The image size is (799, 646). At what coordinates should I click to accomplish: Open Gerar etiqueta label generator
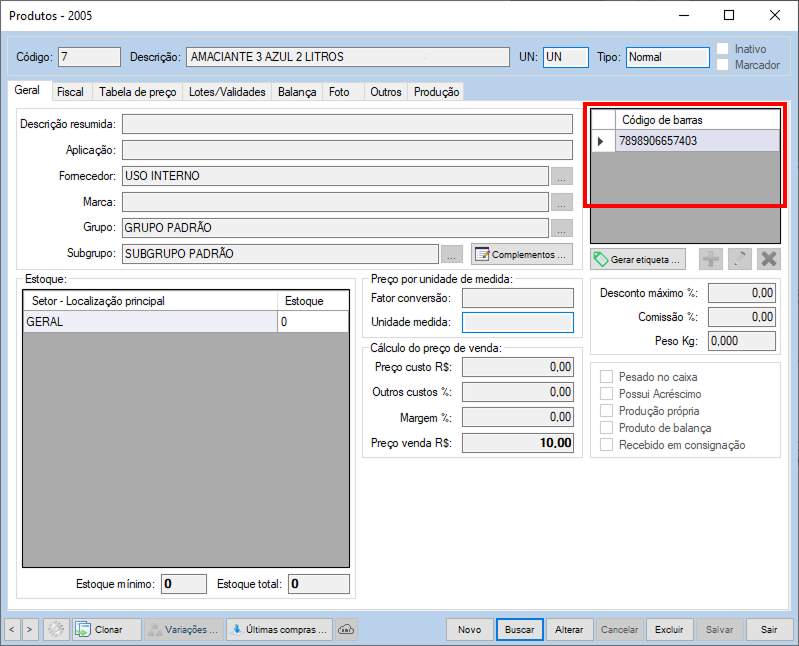coord(638,259)
